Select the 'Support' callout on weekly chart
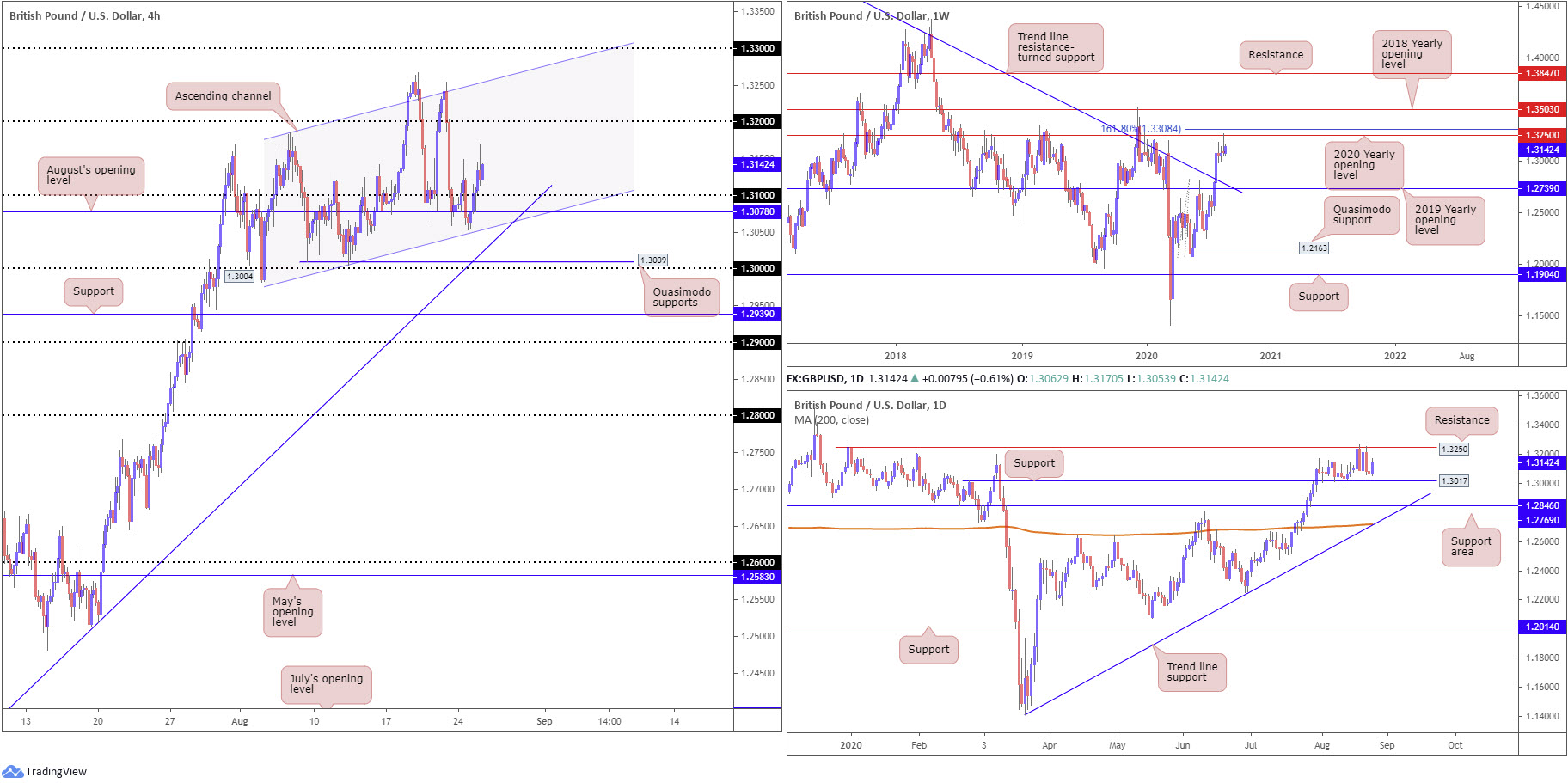Screen dimensions: 1568x783 [1319, 297]
